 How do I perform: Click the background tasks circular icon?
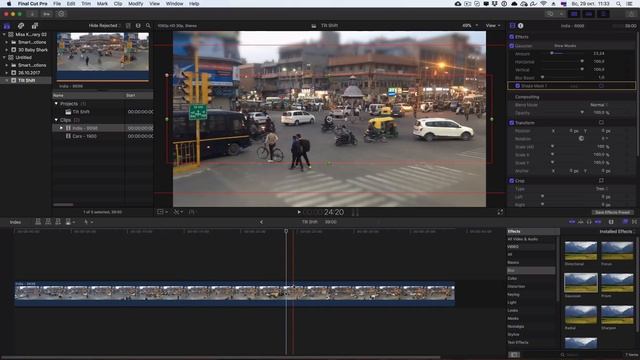click(x=61, y=14)
